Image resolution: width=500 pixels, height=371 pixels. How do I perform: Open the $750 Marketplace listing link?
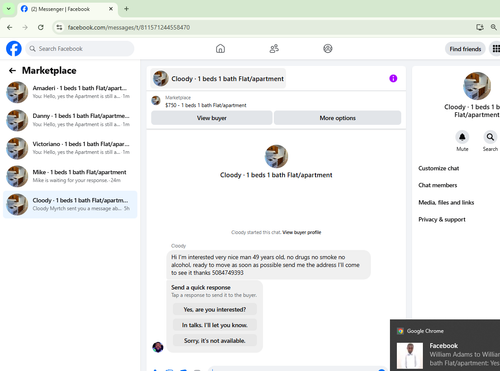coord(205,105)
